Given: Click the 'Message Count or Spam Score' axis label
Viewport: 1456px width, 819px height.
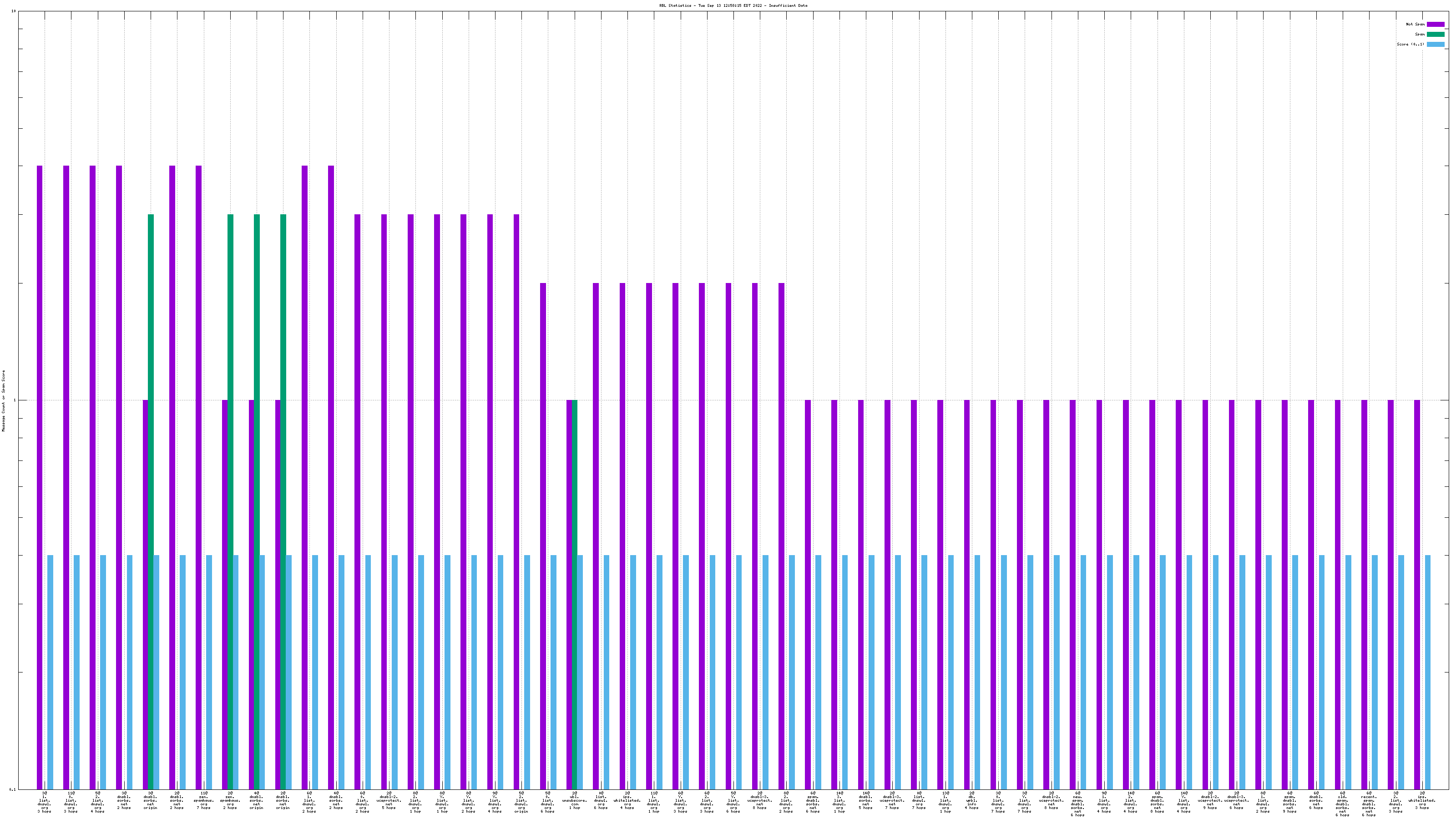Looking at the screenshot, I should 3,401.
